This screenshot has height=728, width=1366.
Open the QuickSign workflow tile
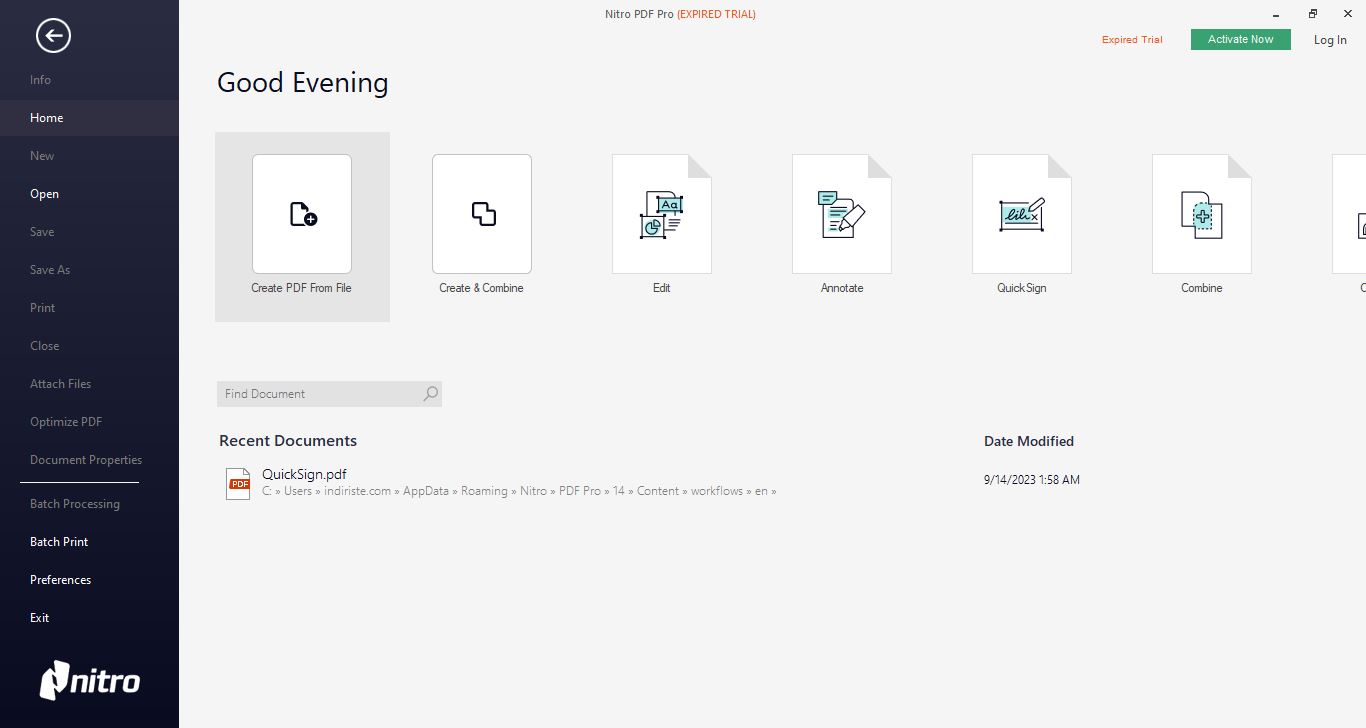tap(1021, 225)
